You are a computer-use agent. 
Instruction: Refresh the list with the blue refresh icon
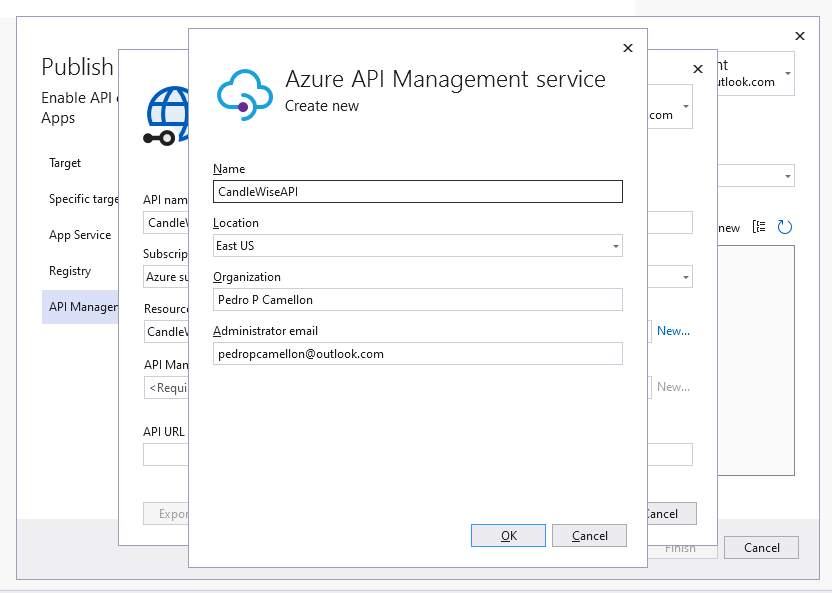point(785,227)
